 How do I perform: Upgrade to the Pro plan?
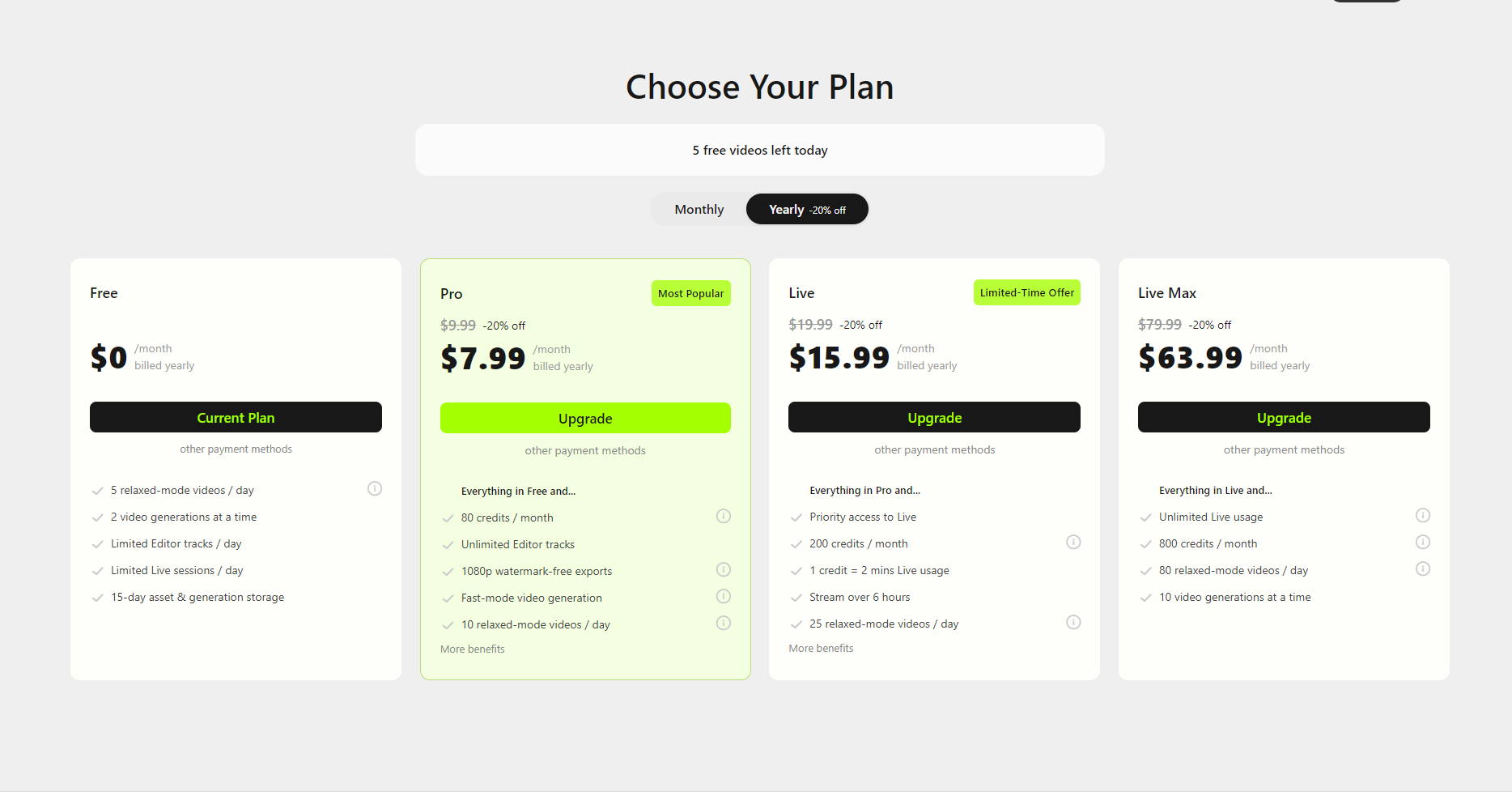tap(585, 418)
